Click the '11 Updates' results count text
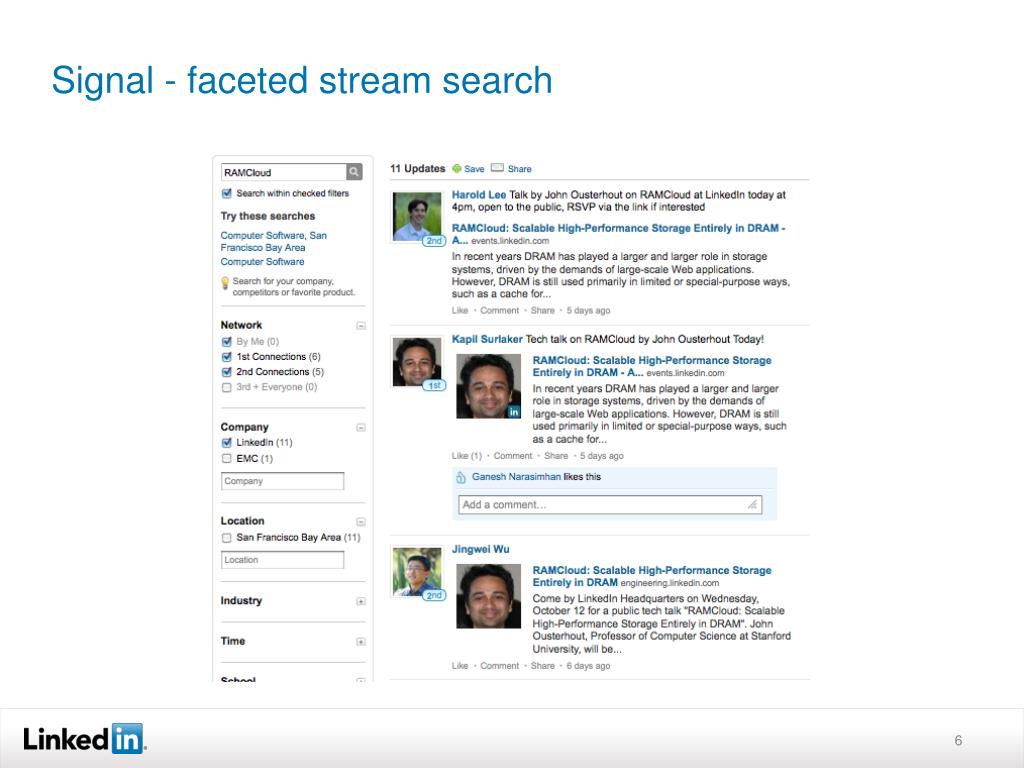 pyautogui.click(x=417, y=168)
